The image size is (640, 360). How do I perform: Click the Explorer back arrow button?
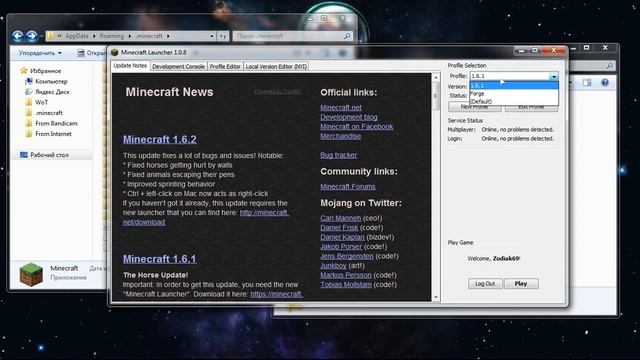(18, 36)
